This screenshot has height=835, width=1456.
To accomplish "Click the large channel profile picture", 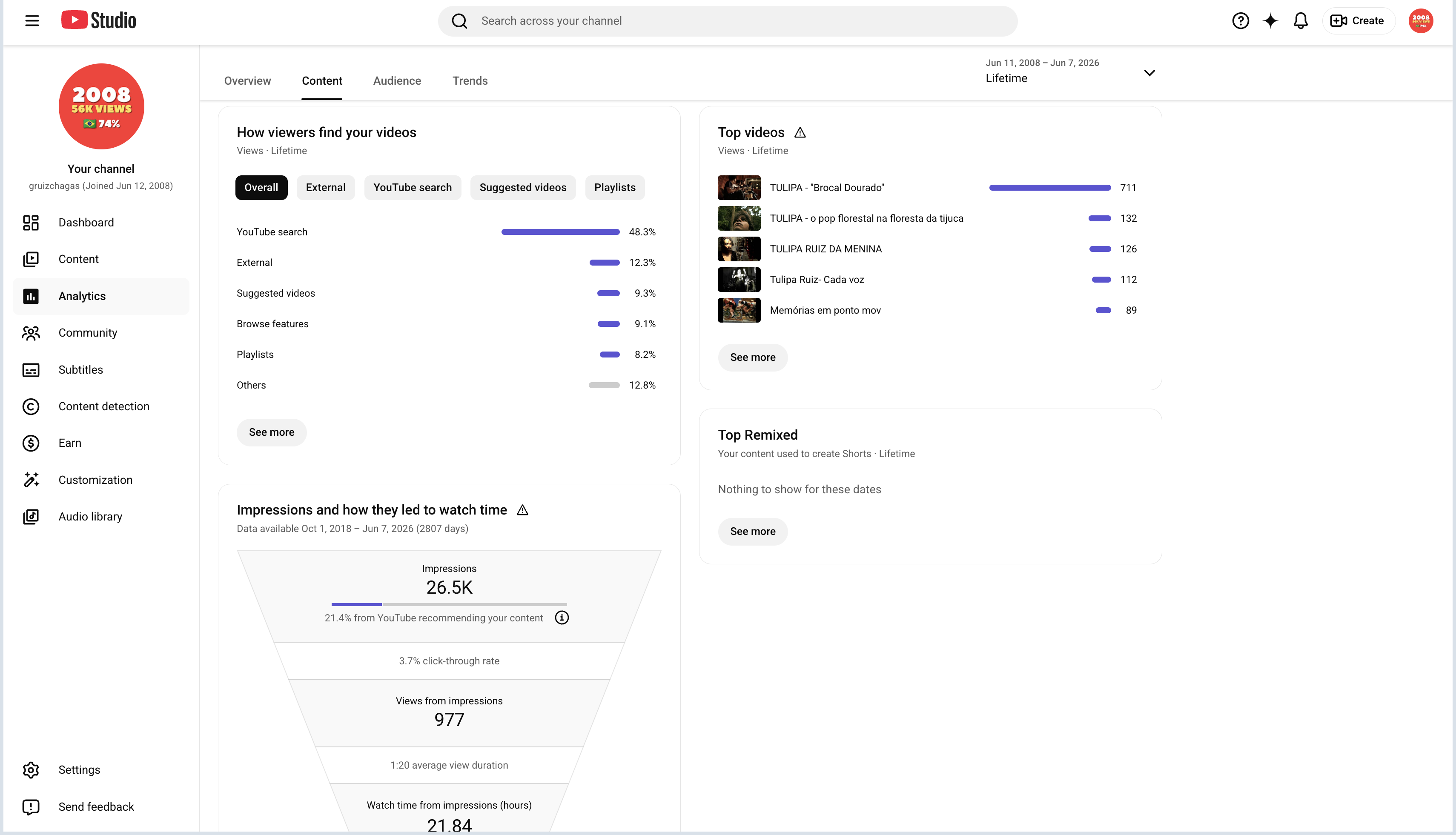I will pos(102,107).
